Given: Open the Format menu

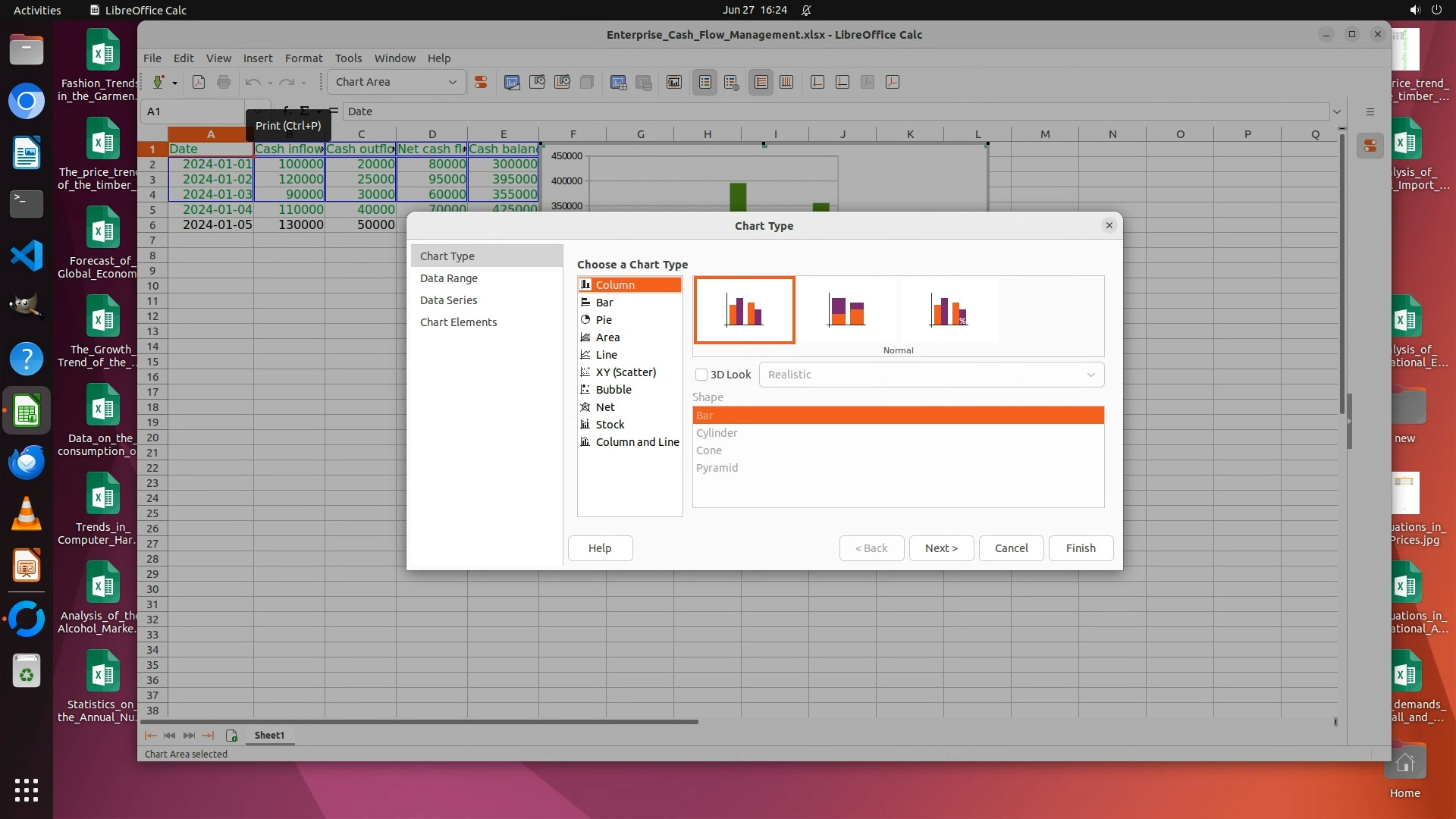Looking at the screenshot, I should (303, 58).
